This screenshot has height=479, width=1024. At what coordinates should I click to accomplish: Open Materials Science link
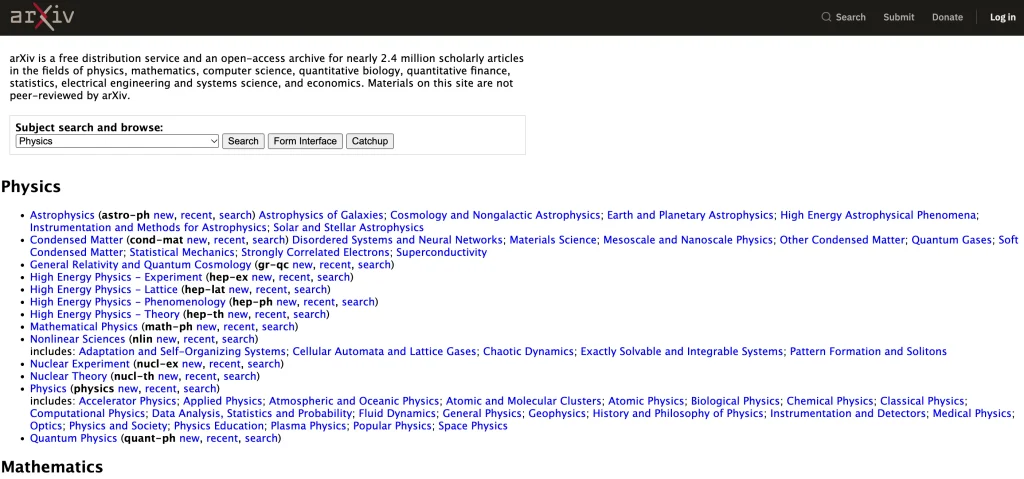(x=552, y=240)
